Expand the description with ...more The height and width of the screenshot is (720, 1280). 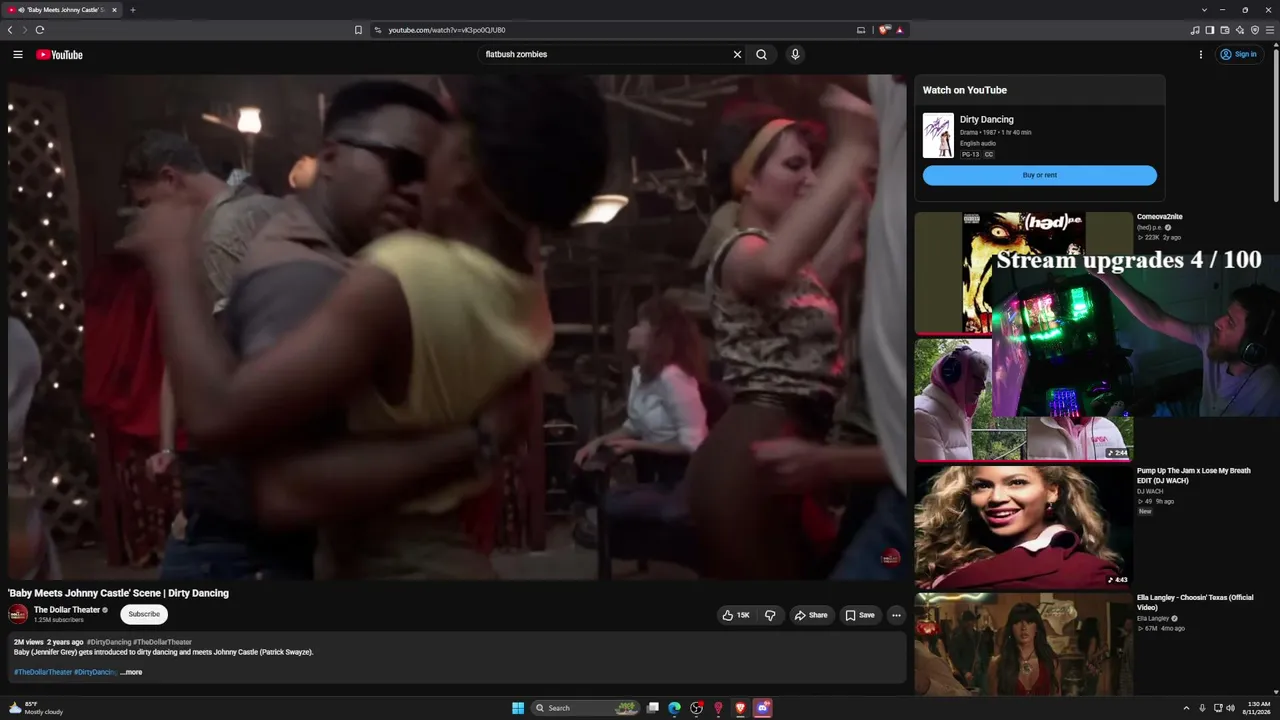[131, 672]
